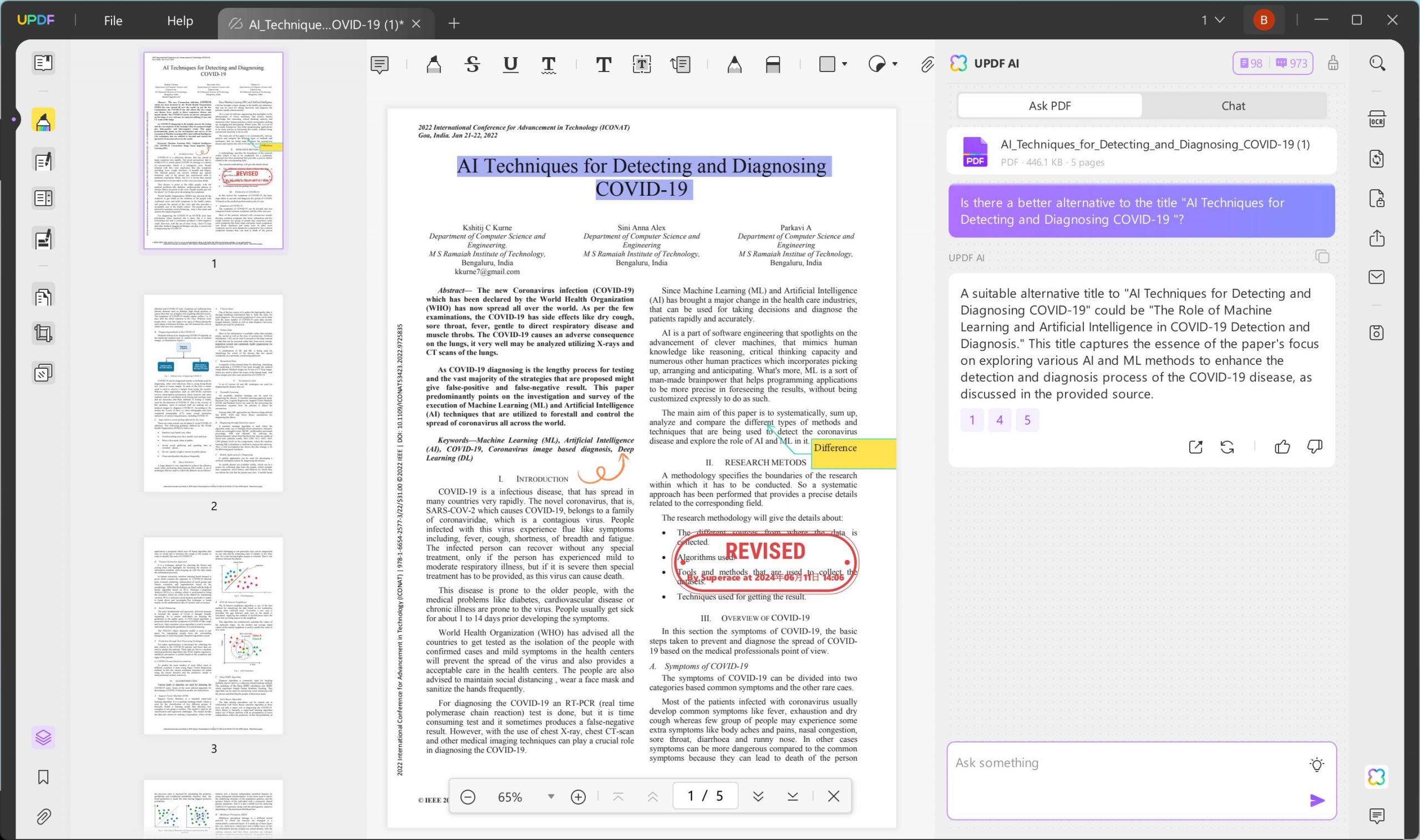Attach a file using the paperclip toolbar icon
The height and width of the screenshot is (840, 1420).
(927, 64)
